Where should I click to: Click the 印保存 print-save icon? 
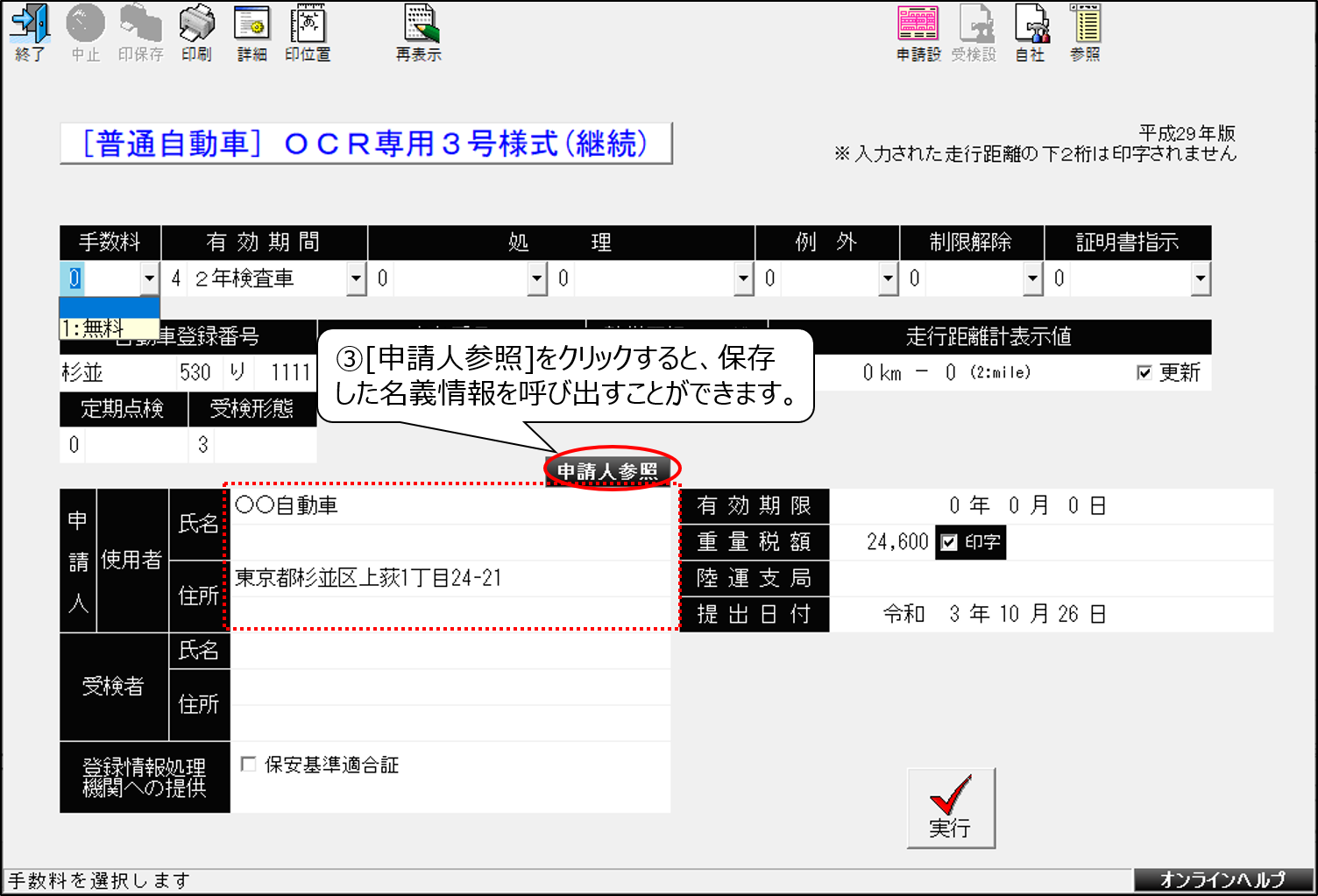pyautogui.click(x=140, y=32)
